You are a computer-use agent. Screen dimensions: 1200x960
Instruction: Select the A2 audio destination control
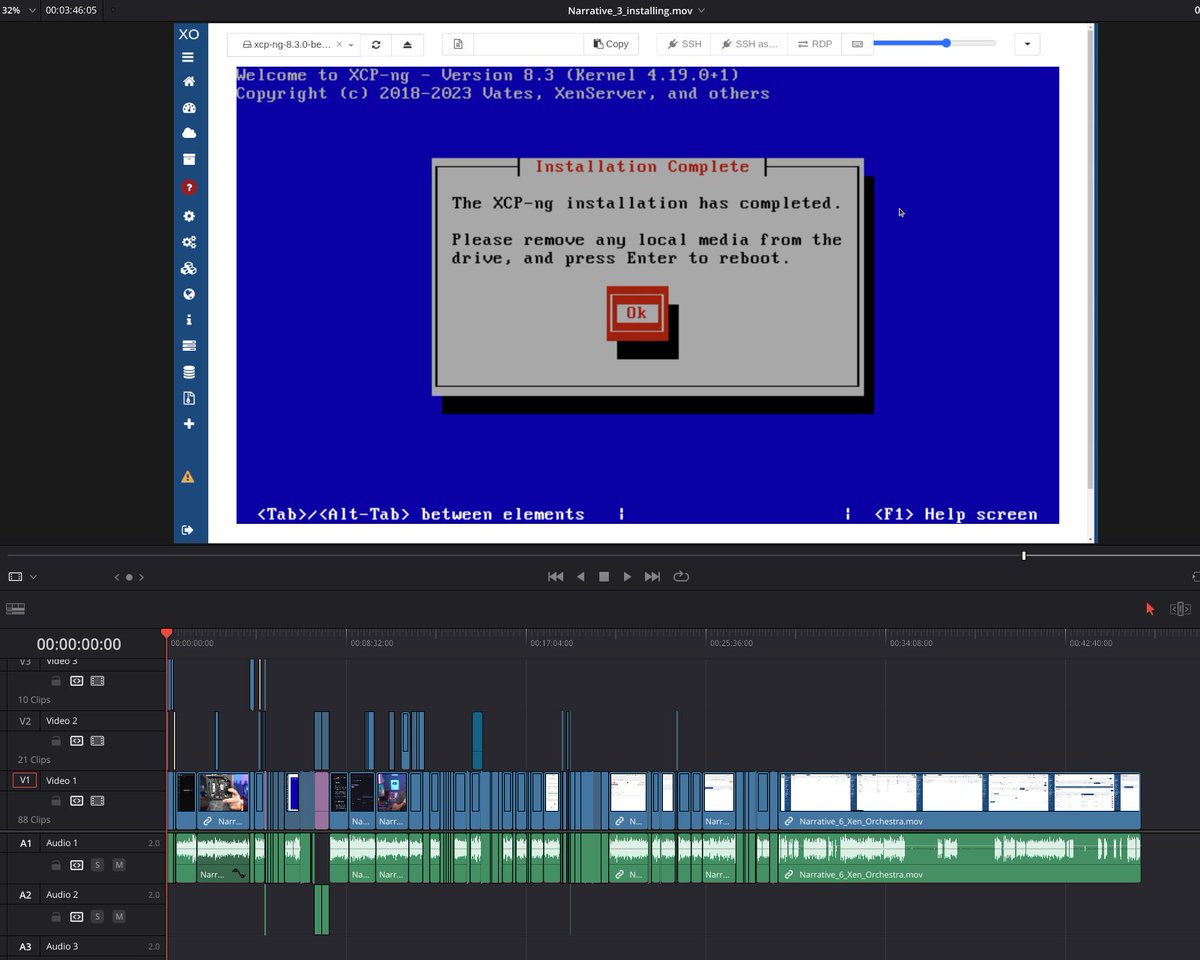coord(25,895)
